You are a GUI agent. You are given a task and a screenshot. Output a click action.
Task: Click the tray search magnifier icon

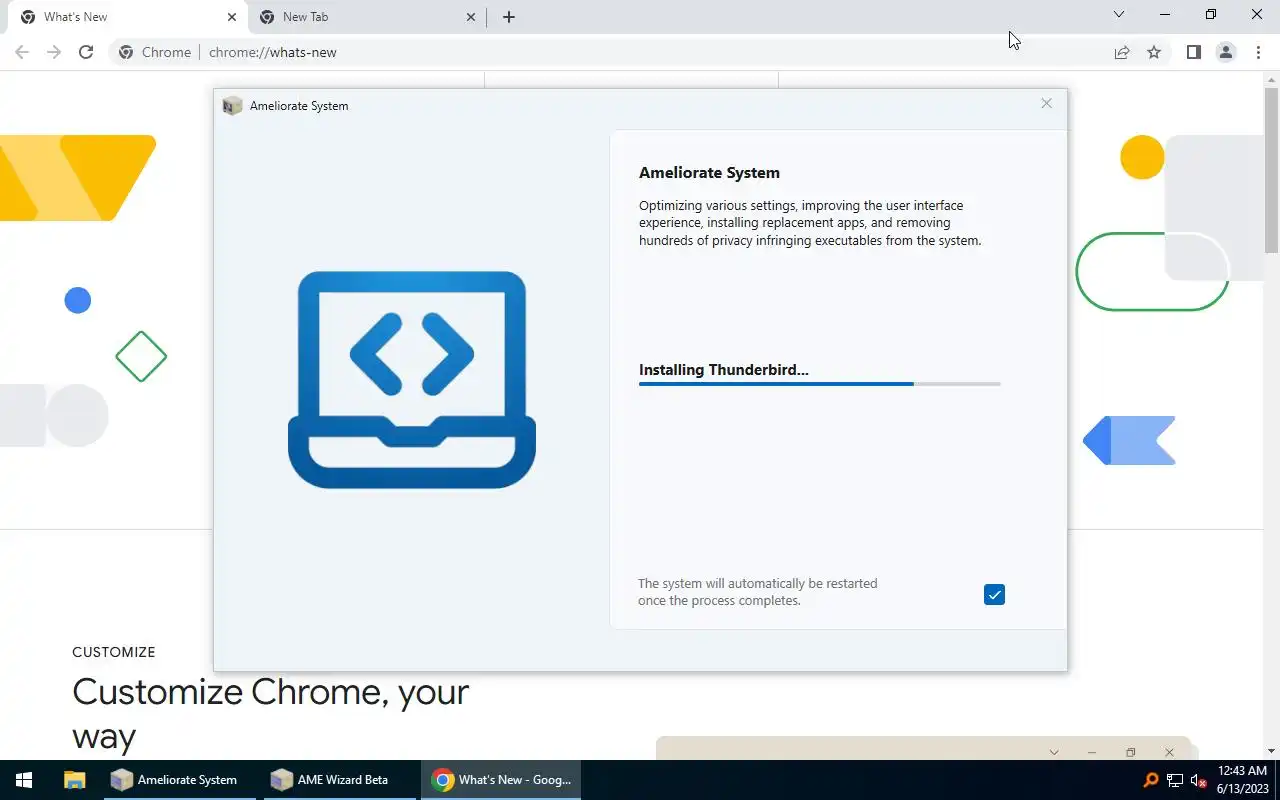[x=1150, y=780]
